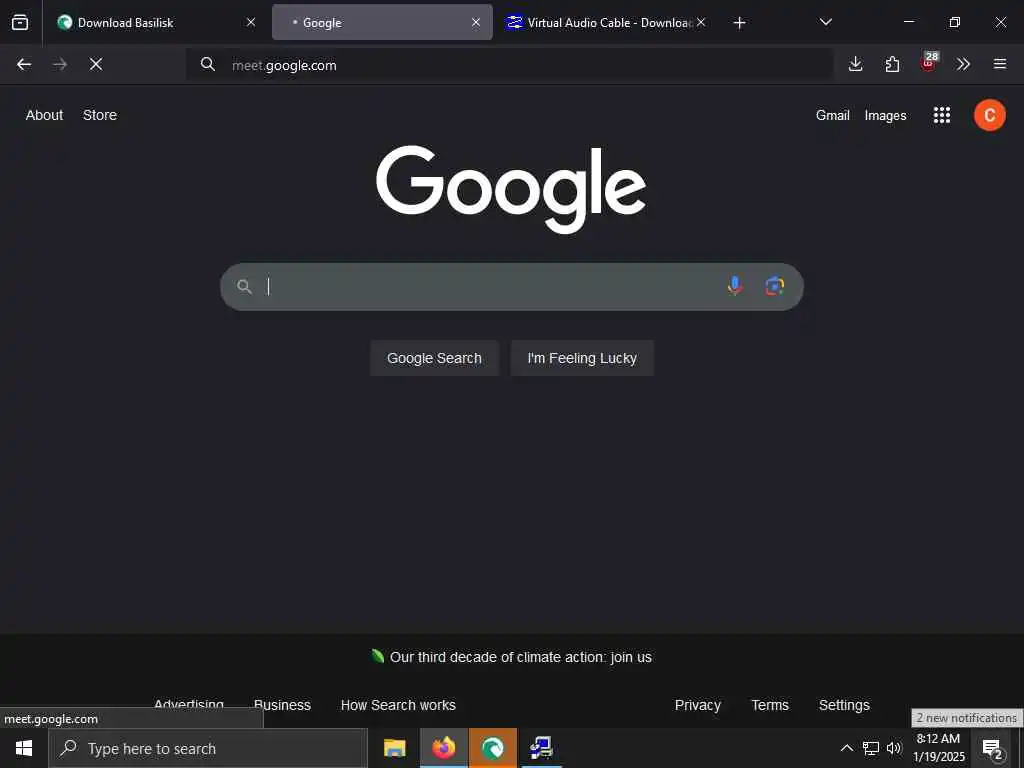This screenshot has width=1024, height=768.
Task: Open the Action Center notifications icon
Action: (992, 748)
